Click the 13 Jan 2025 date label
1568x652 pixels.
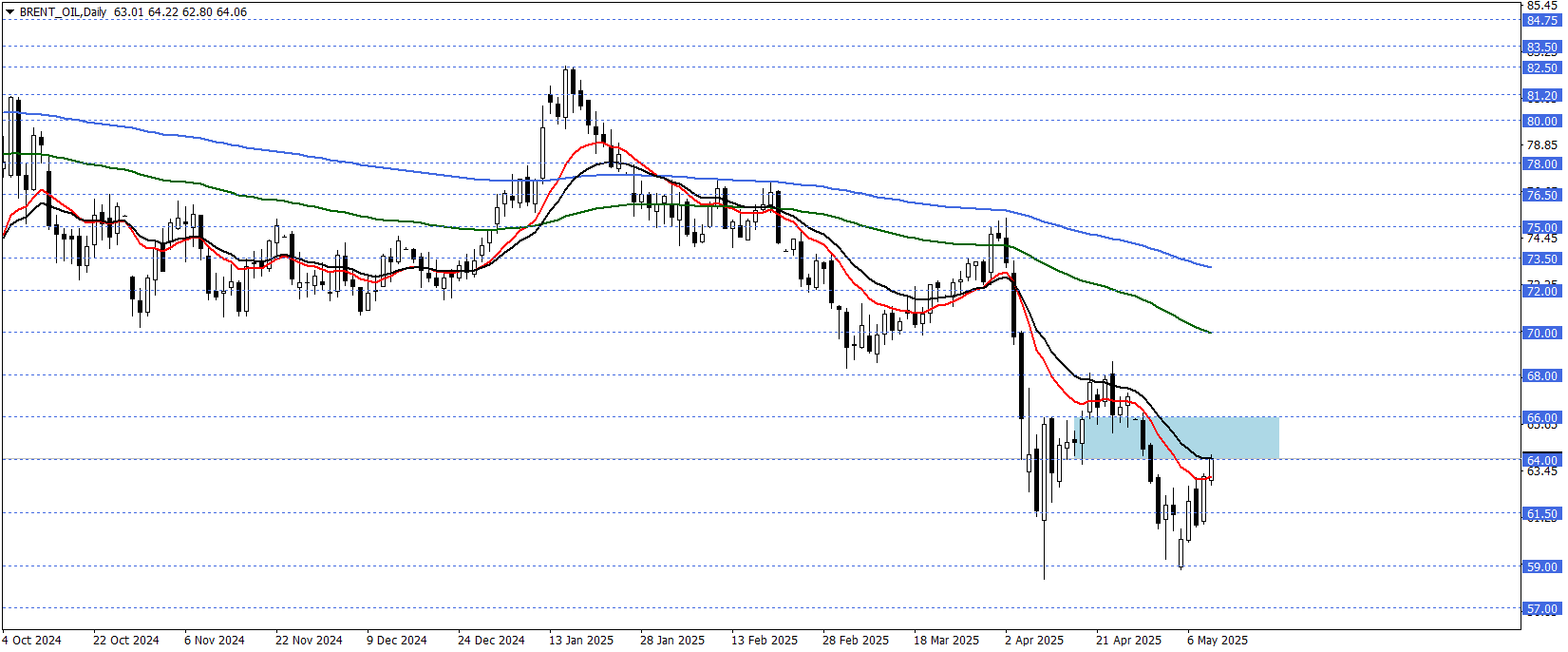click(x=581, y=641)
